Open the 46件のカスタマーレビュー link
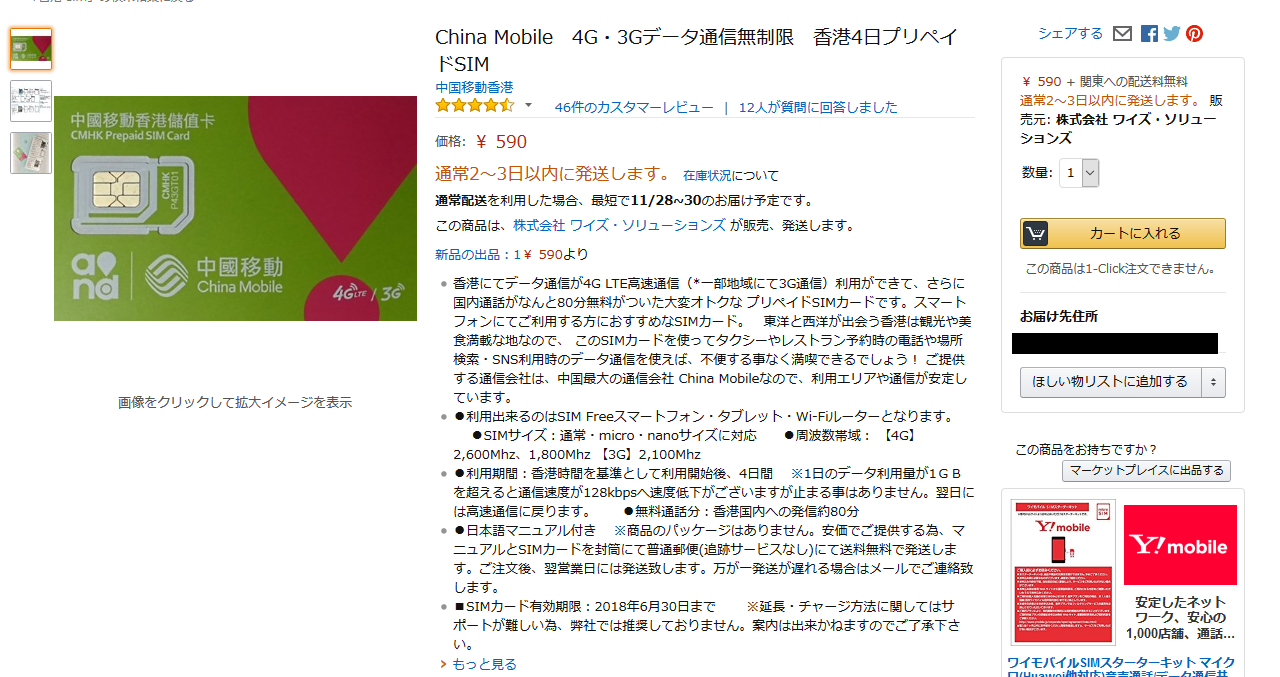Screen dimensions: 1280x677 pyautogui.click(x=634, y=107)
